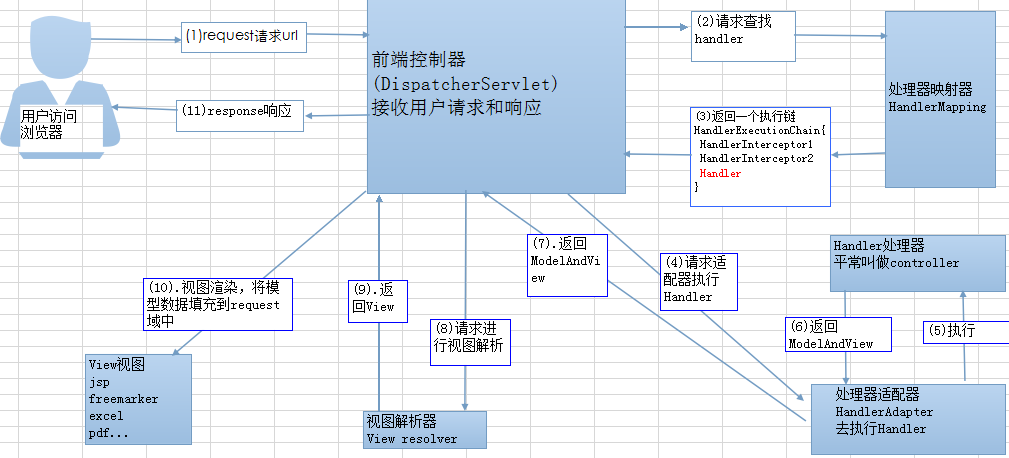
Task: Click 'freemarker' in the View block
Action: (124, 399)
